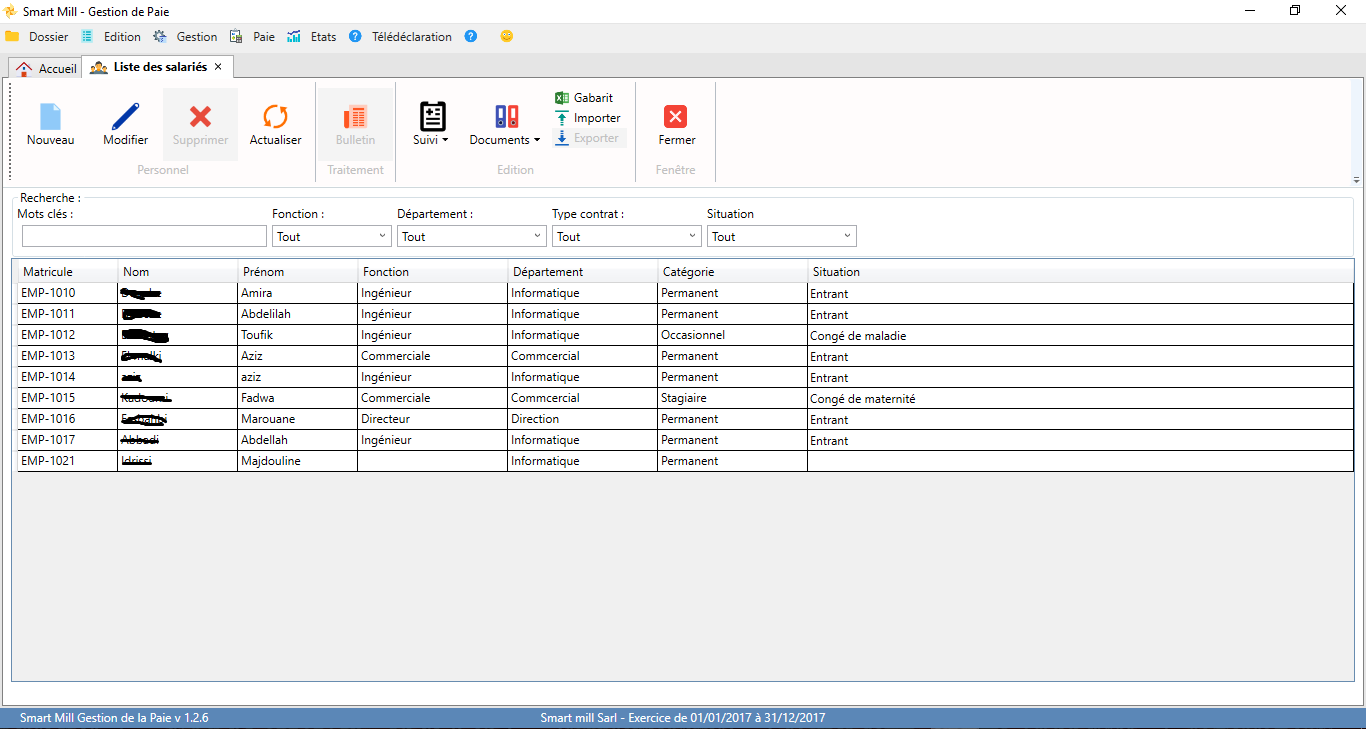Select row EMP-1015
This screenshot has height=729, width=1366.
(685, 398)
